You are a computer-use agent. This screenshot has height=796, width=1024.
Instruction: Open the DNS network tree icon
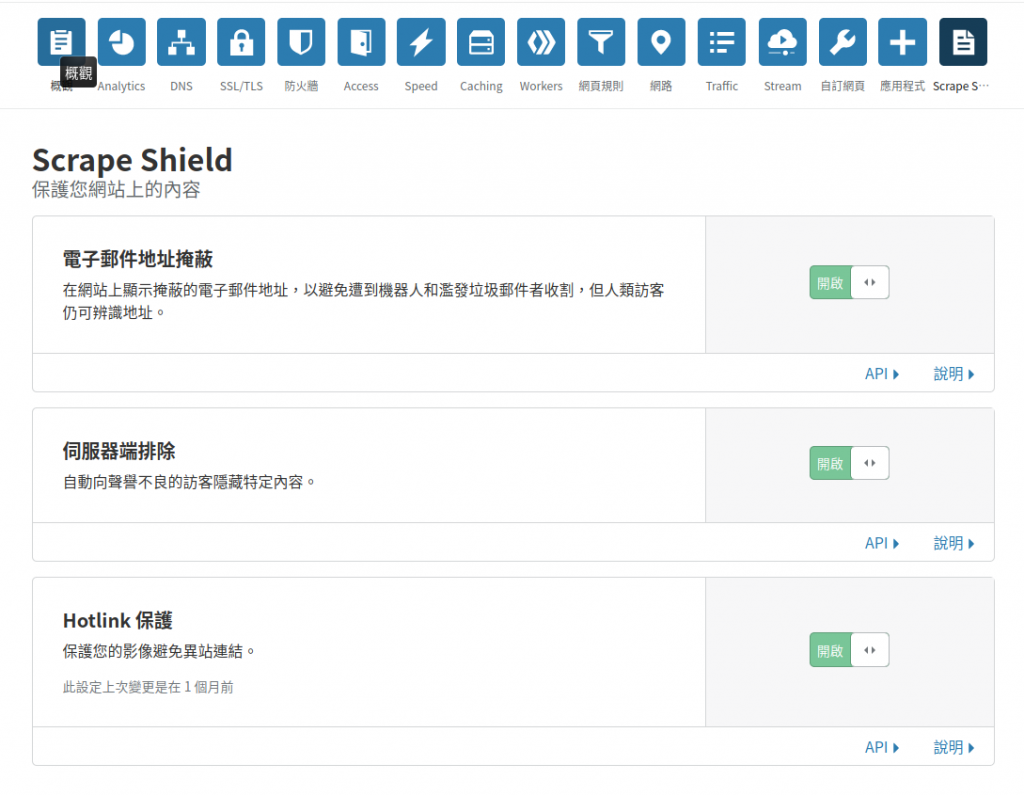click(182, 42)
